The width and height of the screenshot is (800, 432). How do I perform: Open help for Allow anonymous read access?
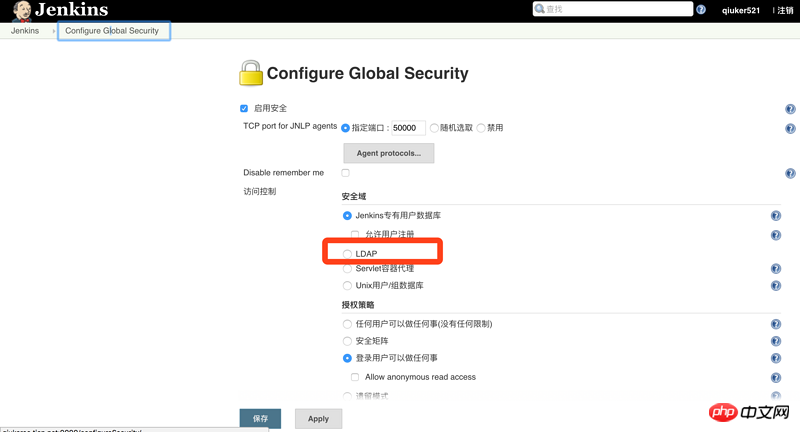click(x=776, y=378)
